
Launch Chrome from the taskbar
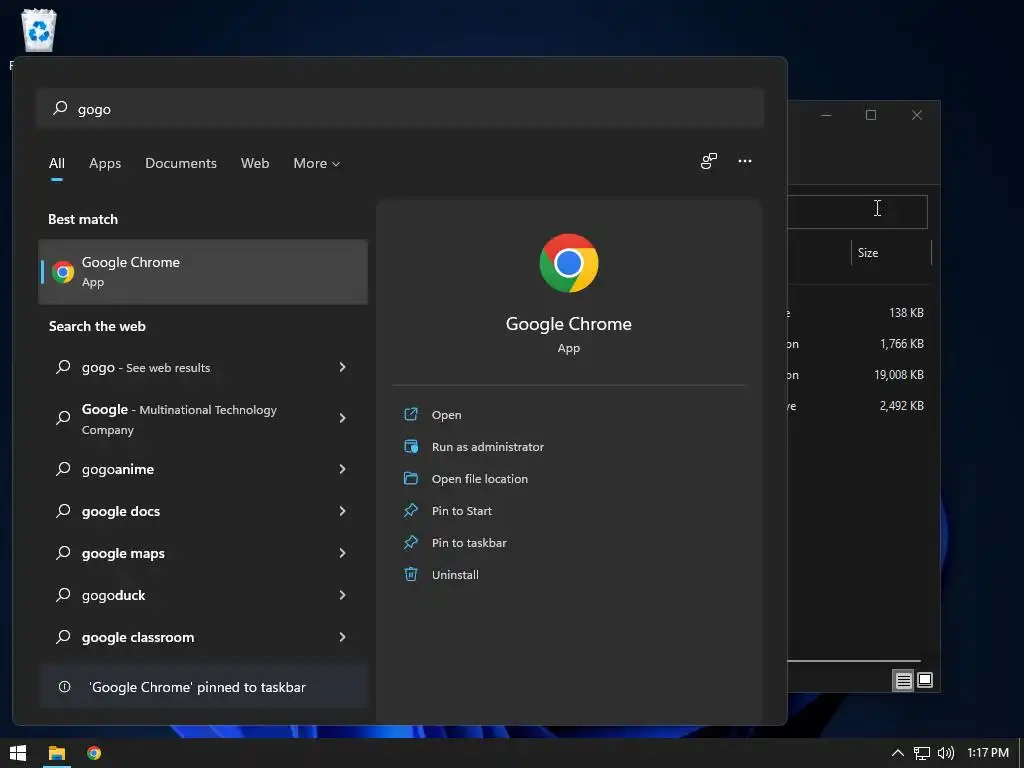94,753
